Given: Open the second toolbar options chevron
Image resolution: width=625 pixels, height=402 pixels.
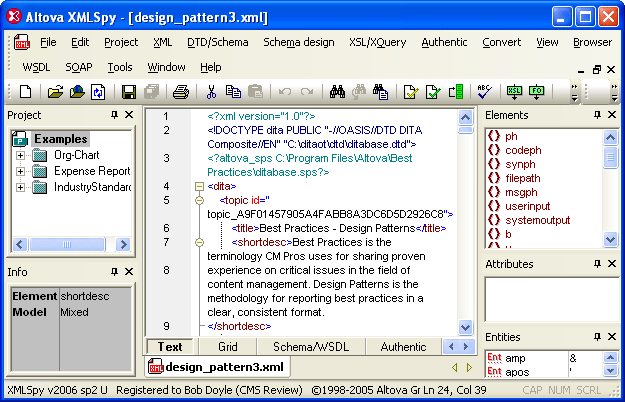Looking at the screenshot, I should tap(614, 92).
